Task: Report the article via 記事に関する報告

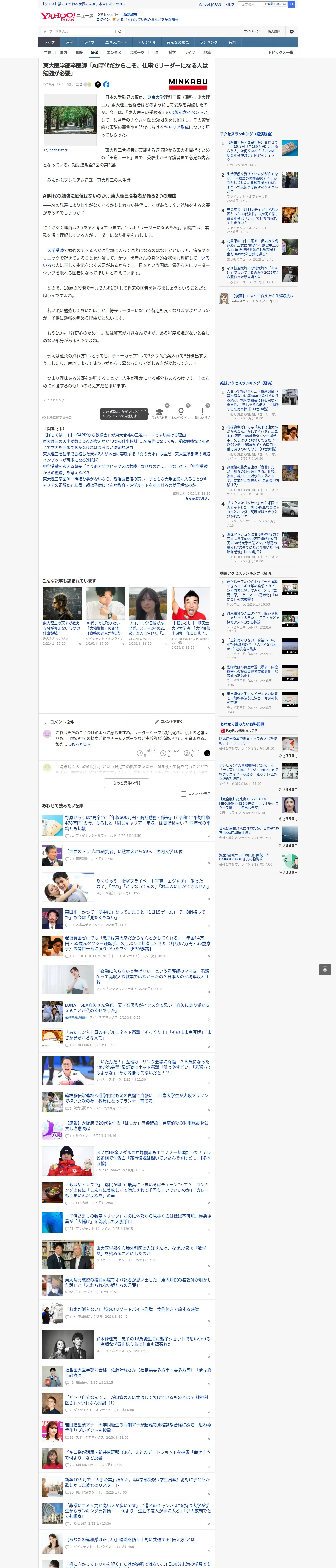Action: (57, 418)
